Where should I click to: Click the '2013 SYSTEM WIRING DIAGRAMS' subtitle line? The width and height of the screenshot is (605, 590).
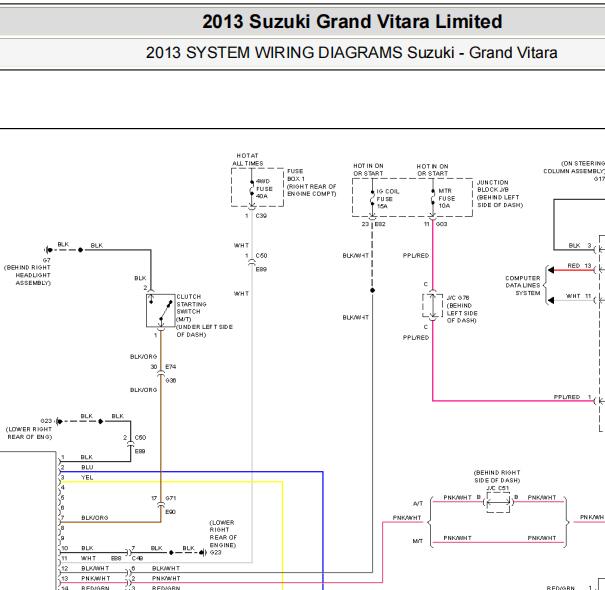[352, 53]
